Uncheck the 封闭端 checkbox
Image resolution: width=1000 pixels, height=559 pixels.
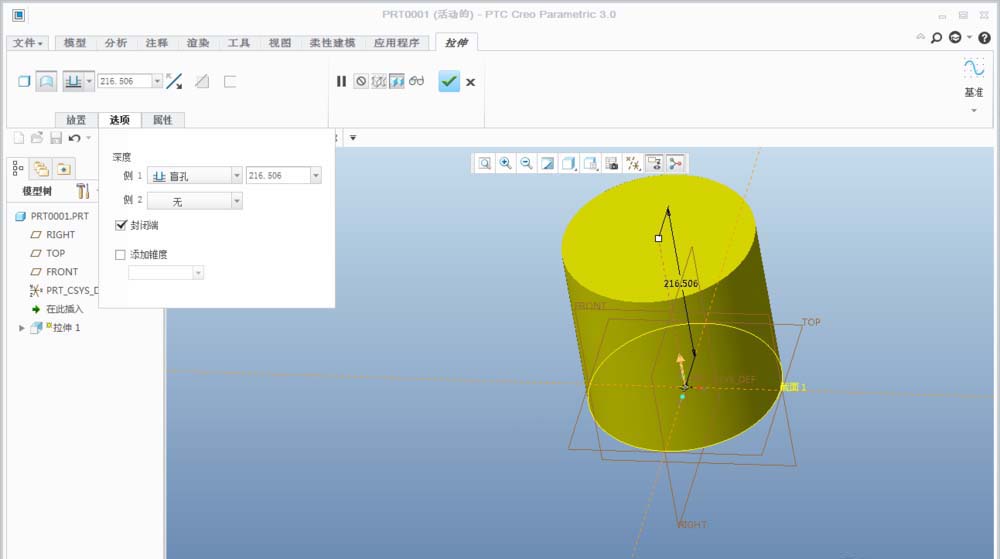pos(121,226)
